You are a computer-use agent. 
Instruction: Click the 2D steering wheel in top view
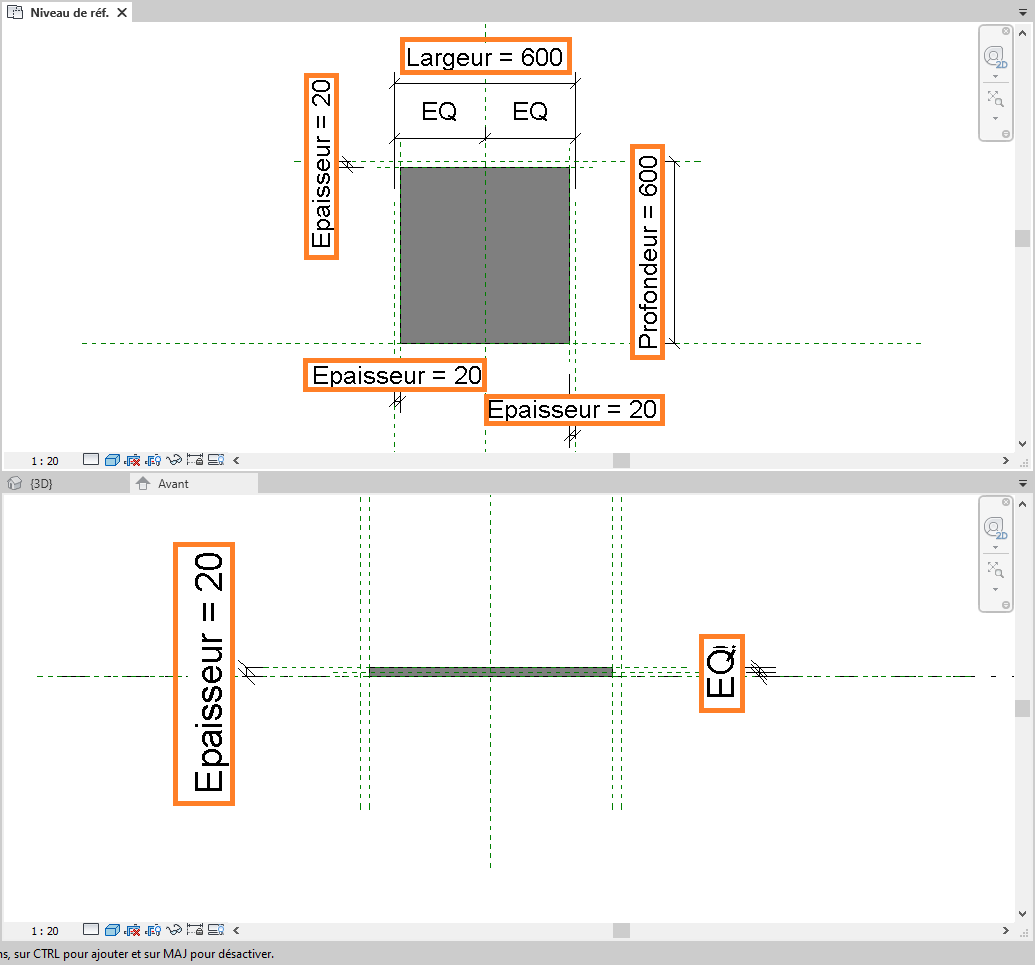pyautogui.click(x=994, y=57)
